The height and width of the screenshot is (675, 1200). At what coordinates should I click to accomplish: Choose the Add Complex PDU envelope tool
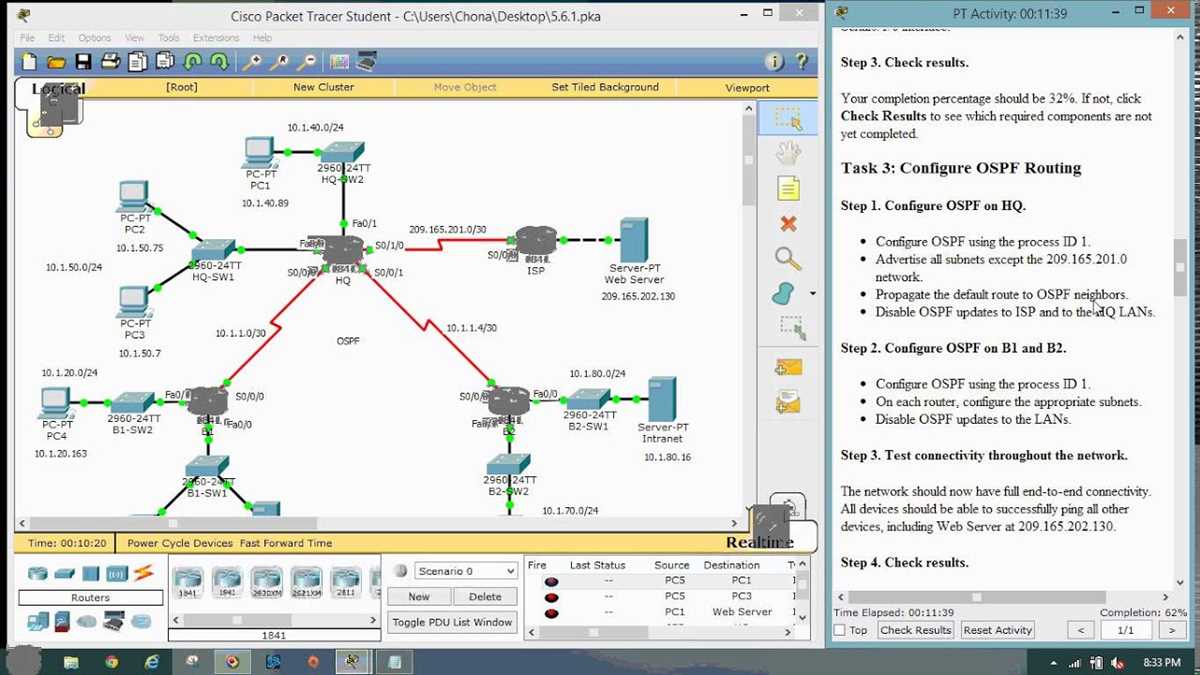pyautogui.click(x=789, y=402)
